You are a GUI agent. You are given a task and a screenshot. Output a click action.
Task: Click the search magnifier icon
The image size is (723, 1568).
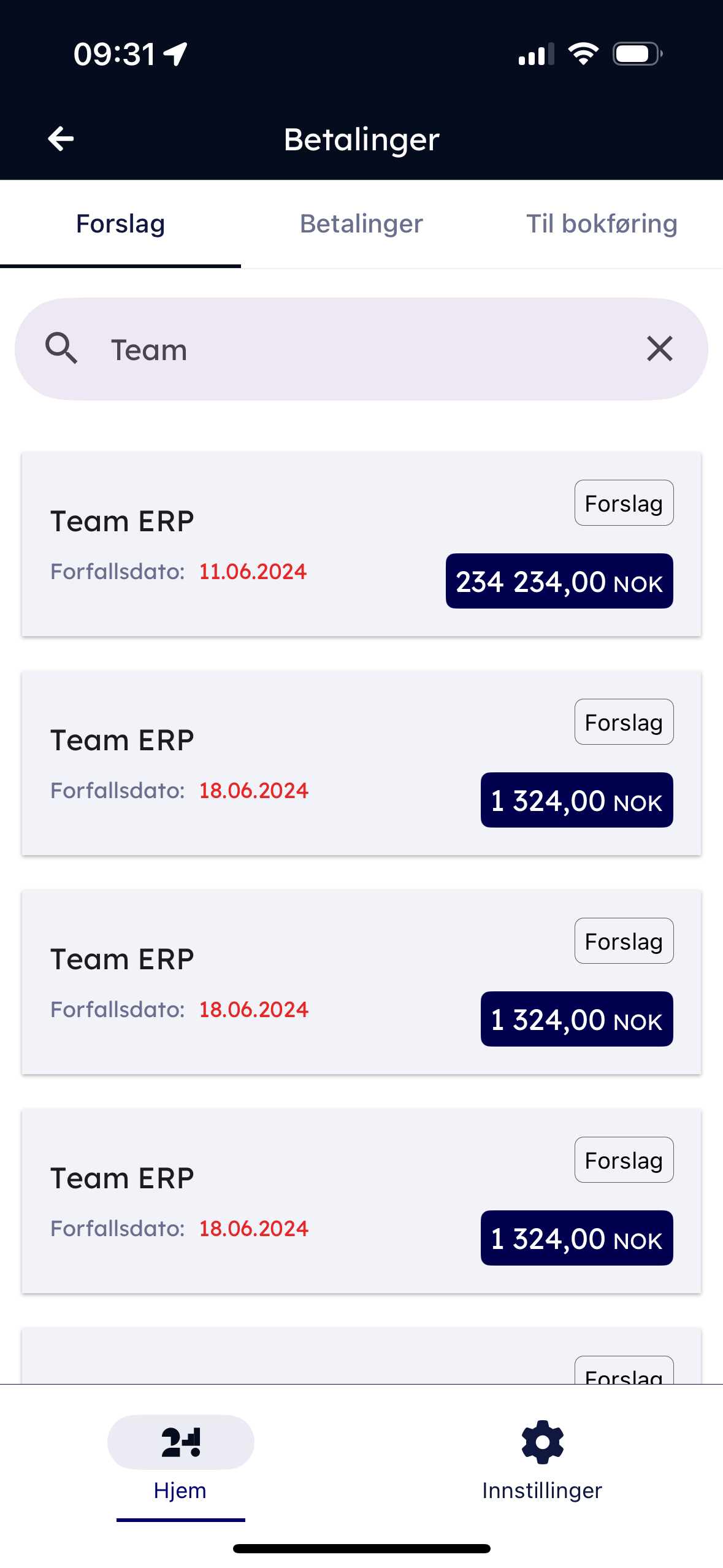61,349
